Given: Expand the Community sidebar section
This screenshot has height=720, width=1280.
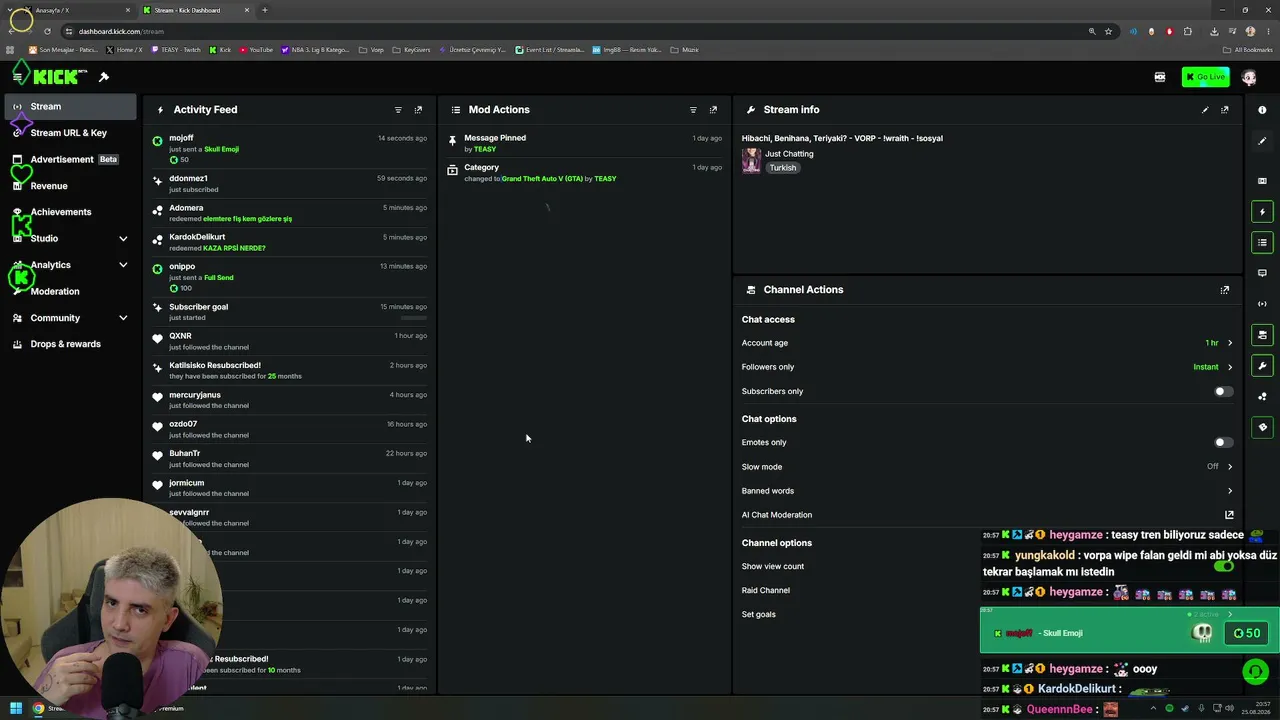Looking at the screenshot, I should pos(123,318).
